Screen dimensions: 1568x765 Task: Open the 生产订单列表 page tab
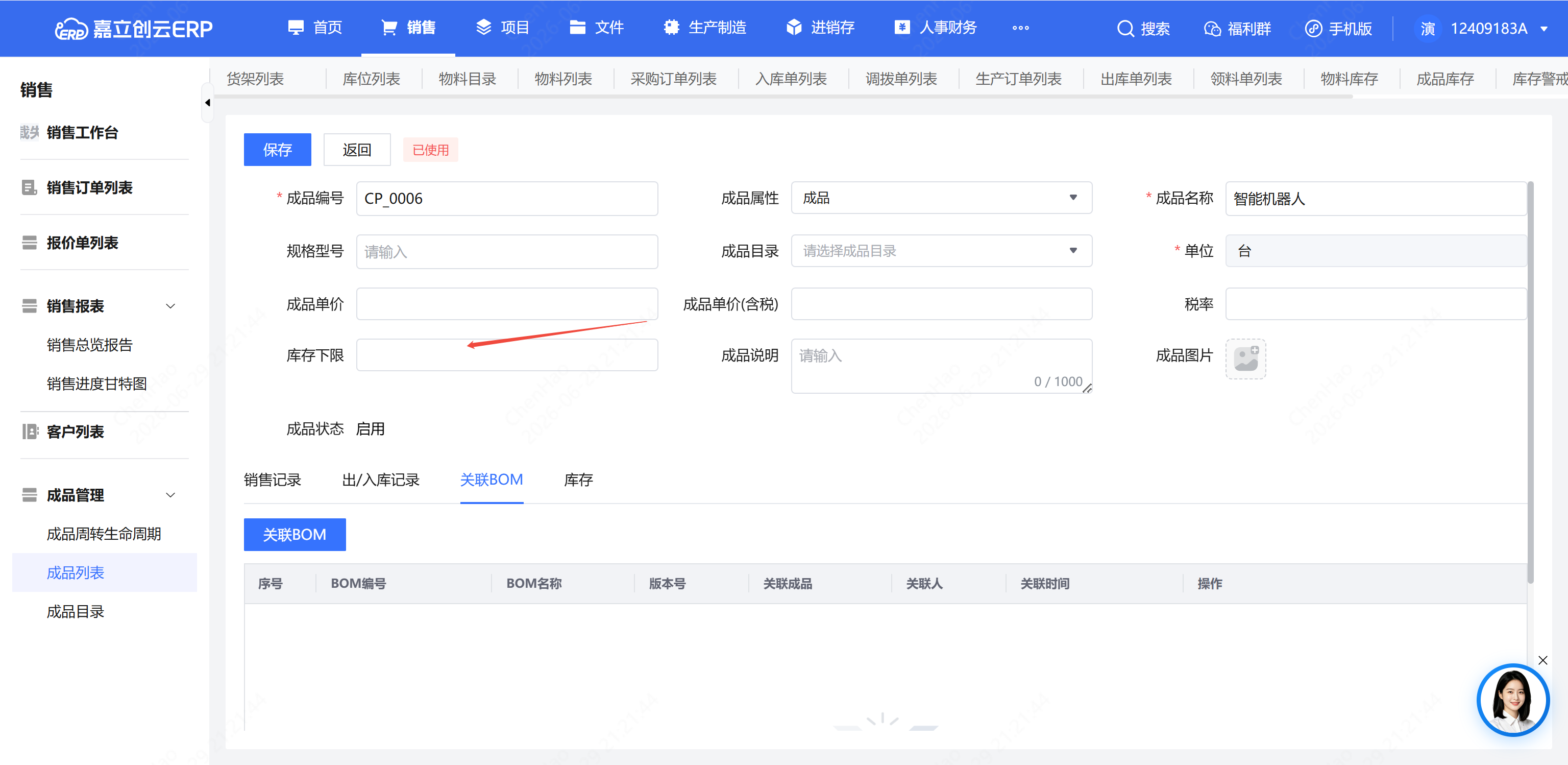click(1018, 79)
